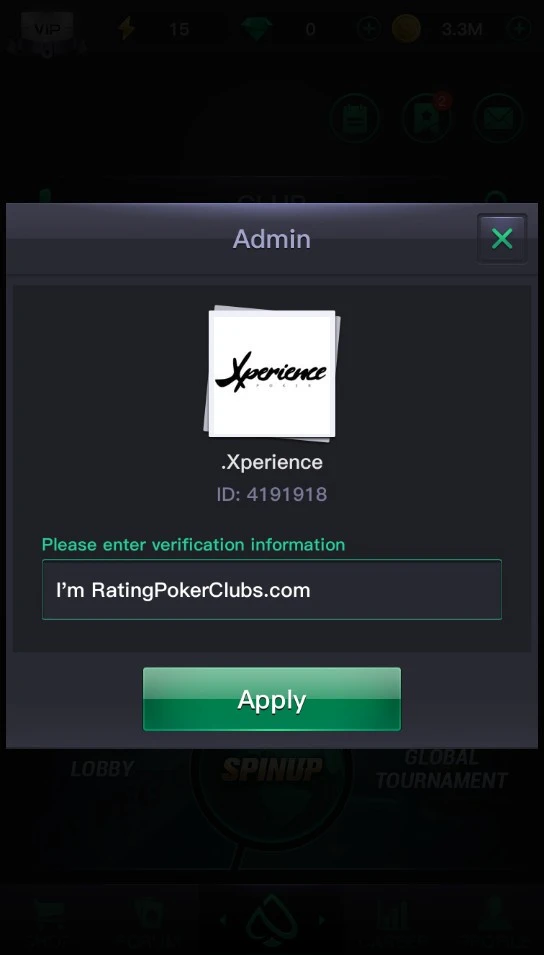544x955 pixels.
Task: Open the mail envelope icon
Action: [x=498, y=119]
